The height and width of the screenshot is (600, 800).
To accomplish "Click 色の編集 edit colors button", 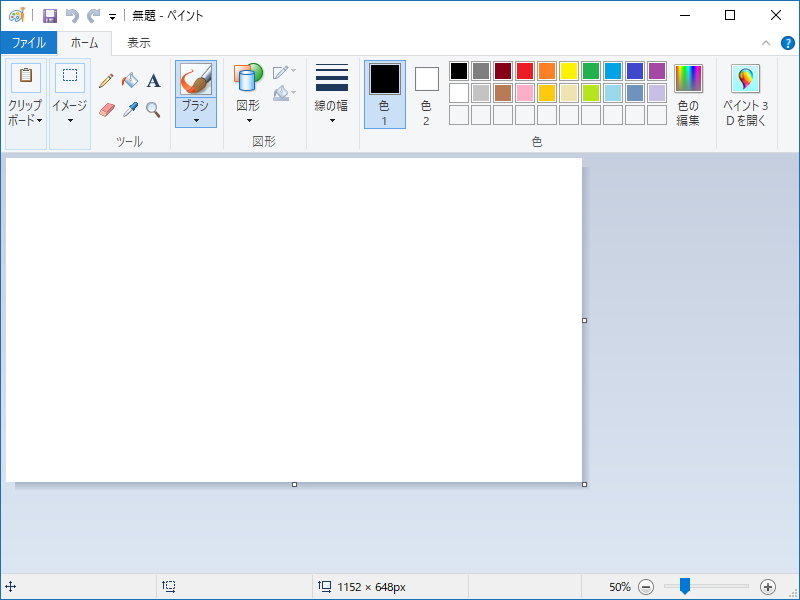I will 688,94.
